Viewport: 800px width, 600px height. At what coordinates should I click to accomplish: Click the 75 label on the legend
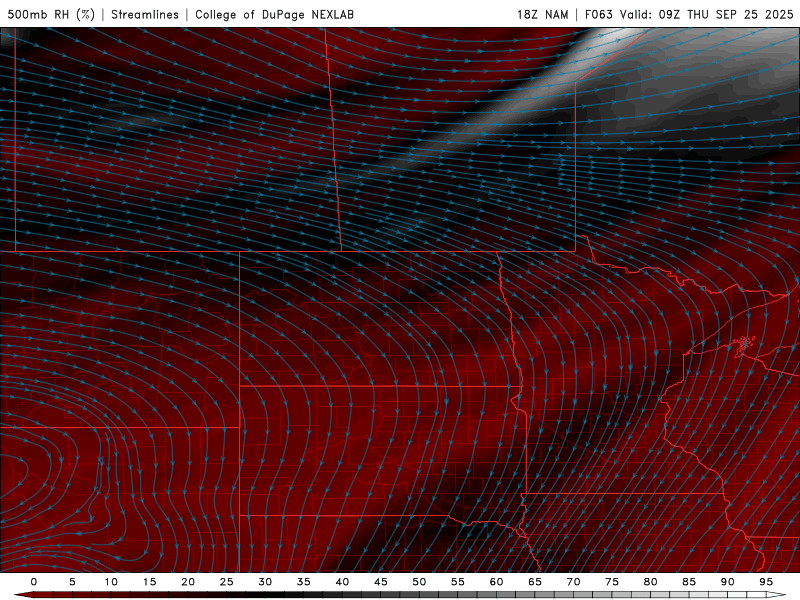pos(611,582)
